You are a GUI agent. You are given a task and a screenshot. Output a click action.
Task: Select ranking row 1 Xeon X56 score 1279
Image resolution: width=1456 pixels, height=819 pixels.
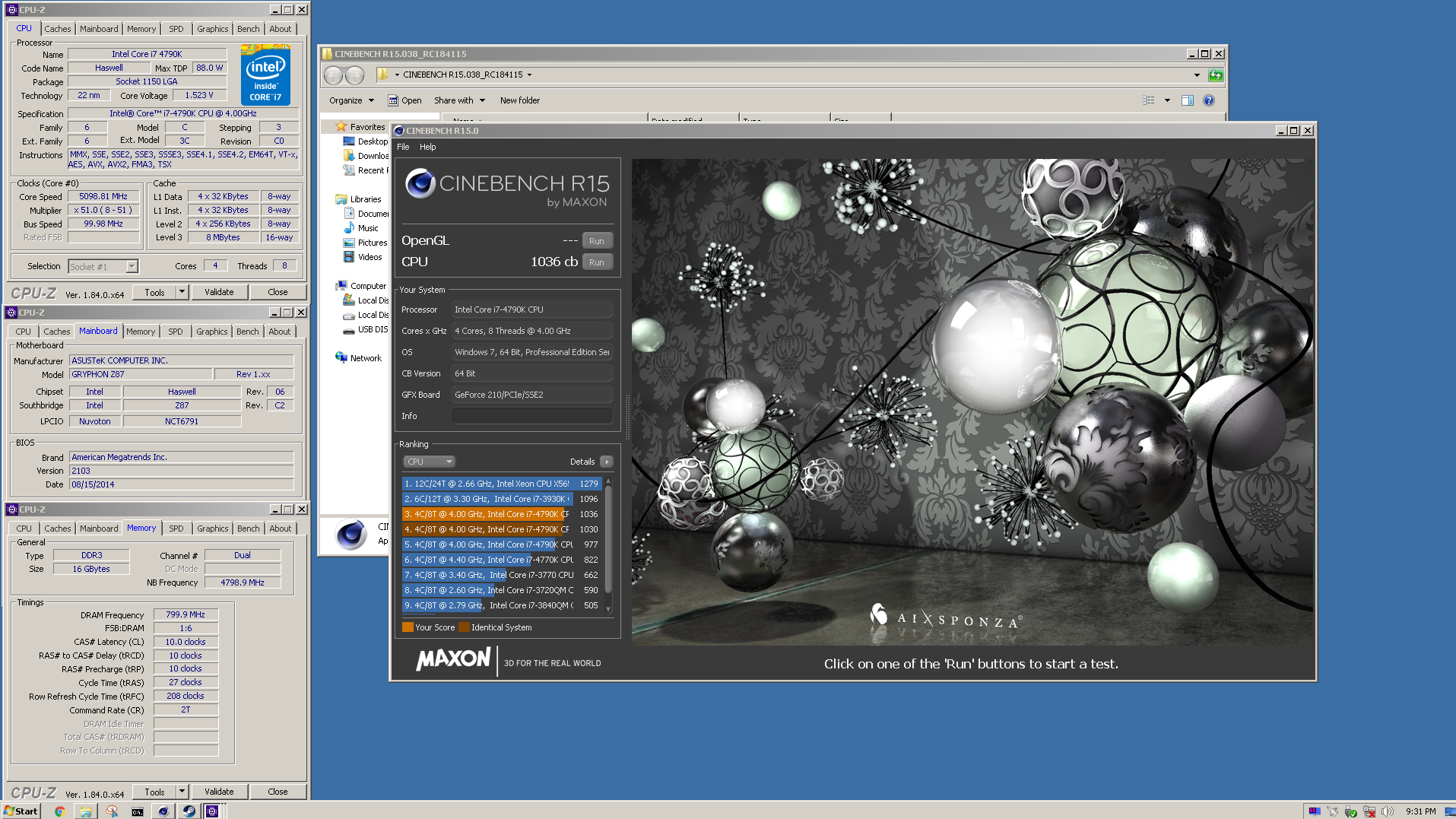(x=501, y=484)
